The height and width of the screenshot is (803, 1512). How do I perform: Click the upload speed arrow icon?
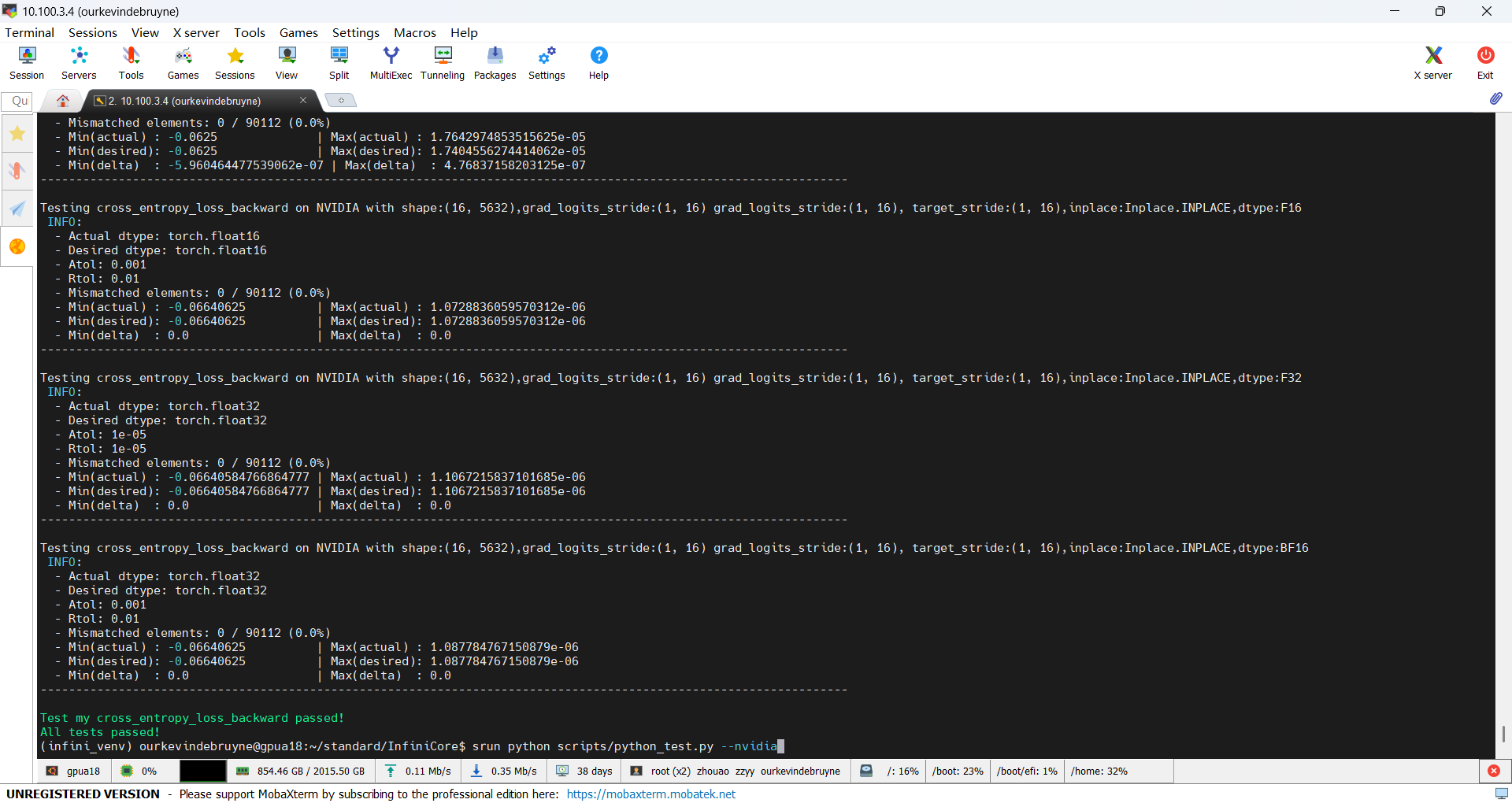391,771
